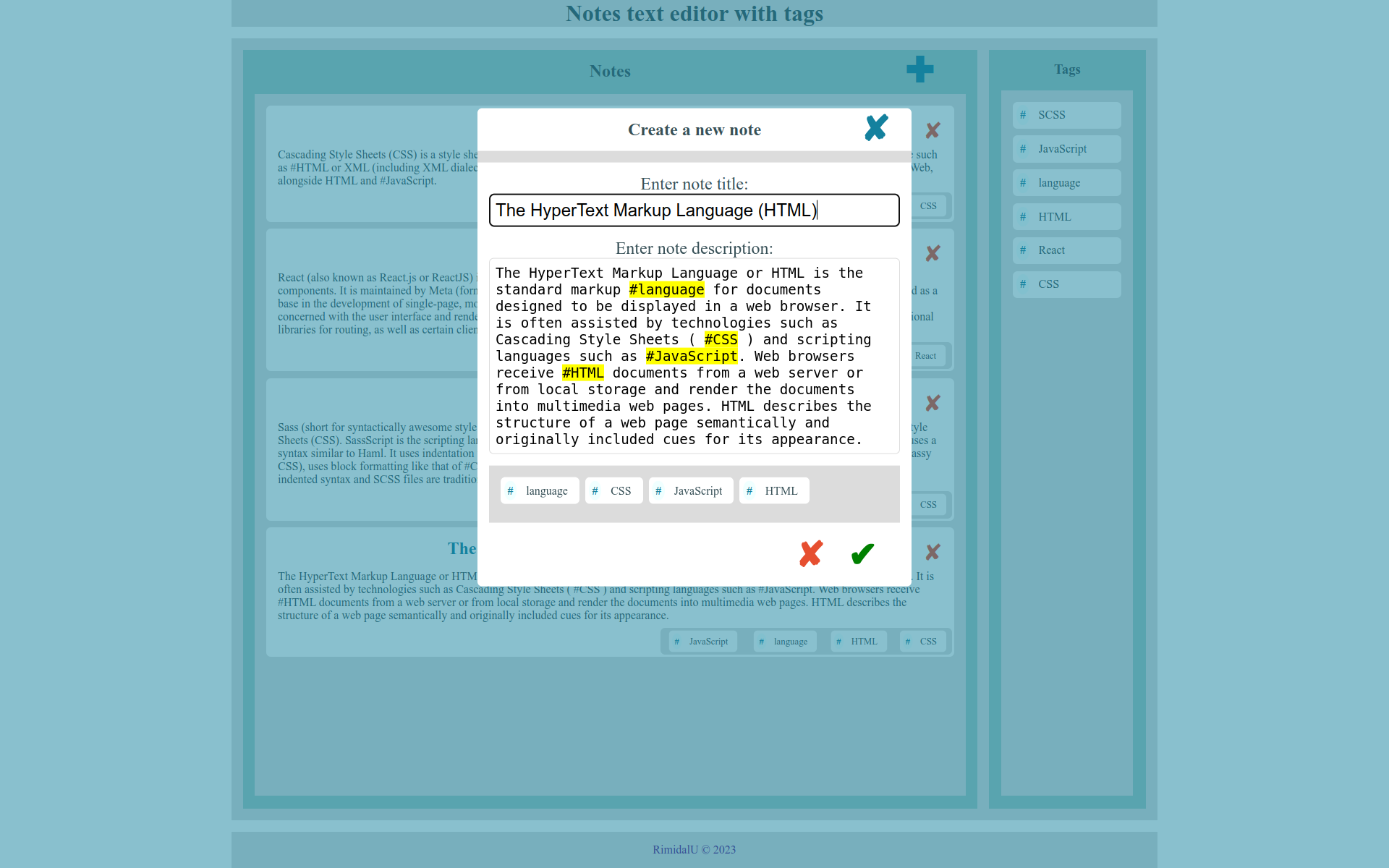Select the JavaScript tag chip in dialog
The width and height of the screenshot is (1389, 868).
(x=691, y=490)
